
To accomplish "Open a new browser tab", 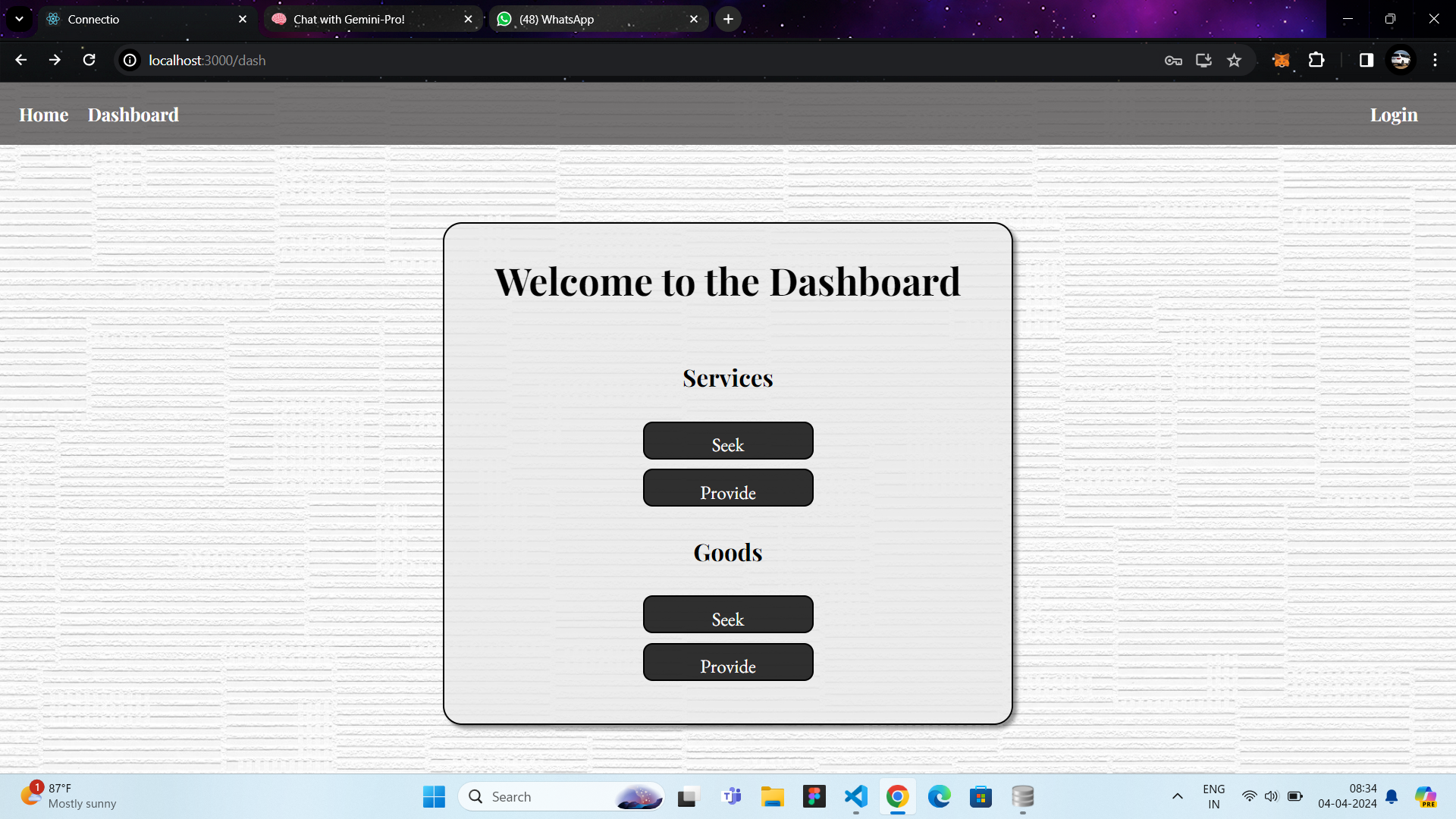I will 728,19.
